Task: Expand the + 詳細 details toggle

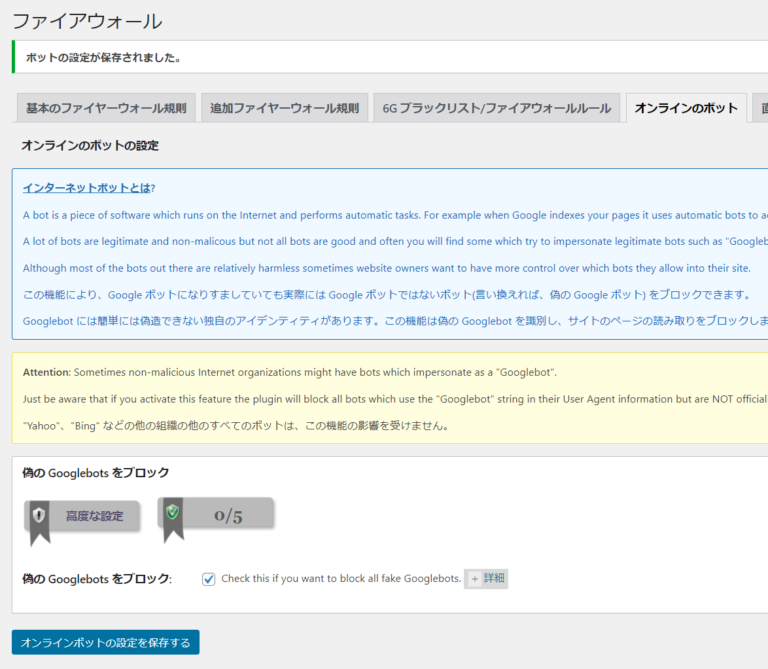Action: coord(486,578)
